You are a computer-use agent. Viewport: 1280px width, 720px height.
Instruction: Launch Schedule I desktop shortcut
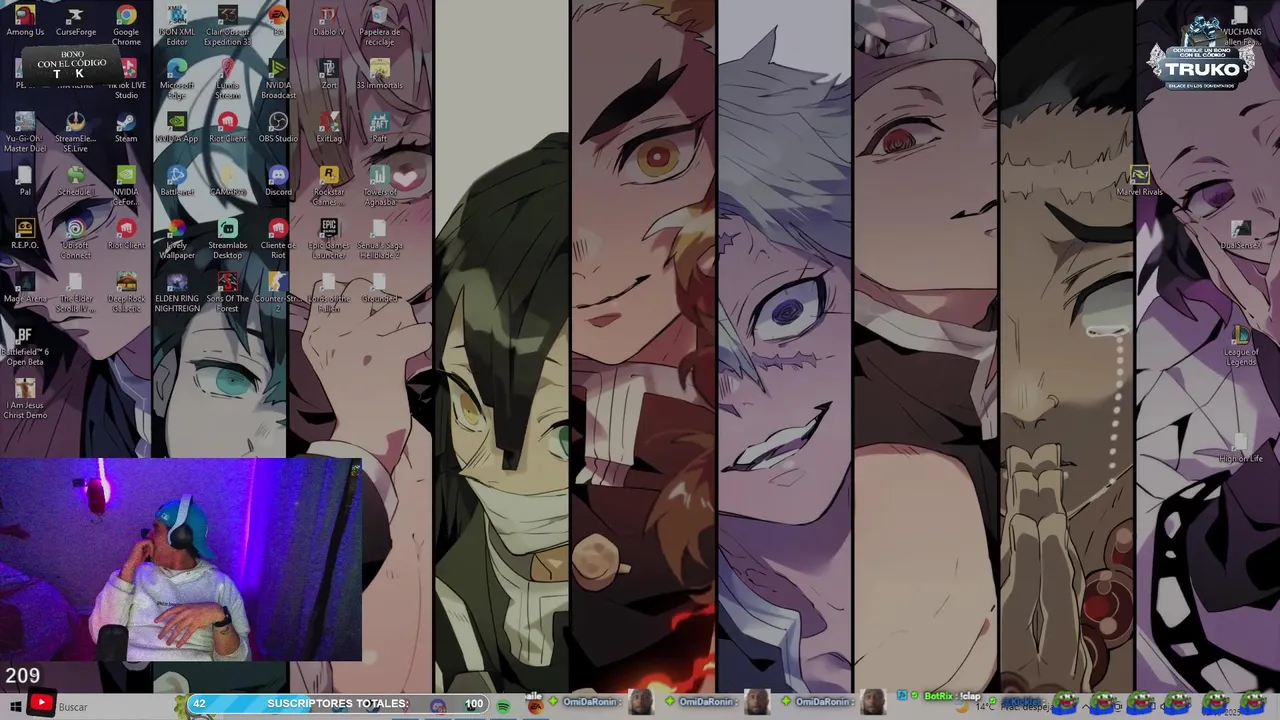pos(76,181)
